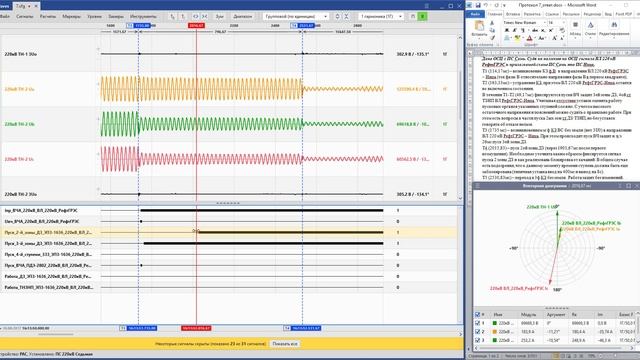Click the Зум toolbar button
The image size is (640, 360).
(x=220, y=16)
